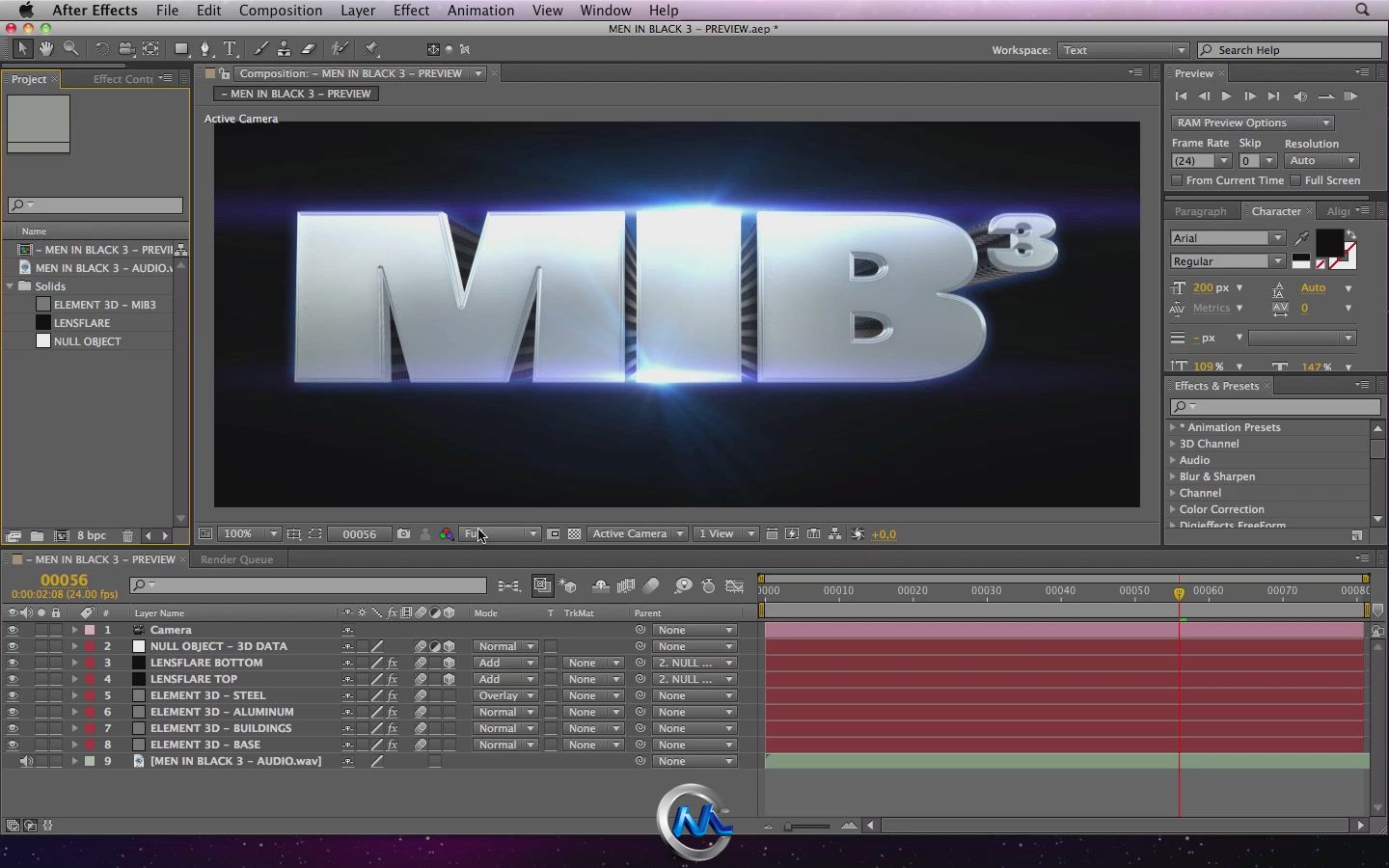Create a new folder in Project panel

click(37, 535)
